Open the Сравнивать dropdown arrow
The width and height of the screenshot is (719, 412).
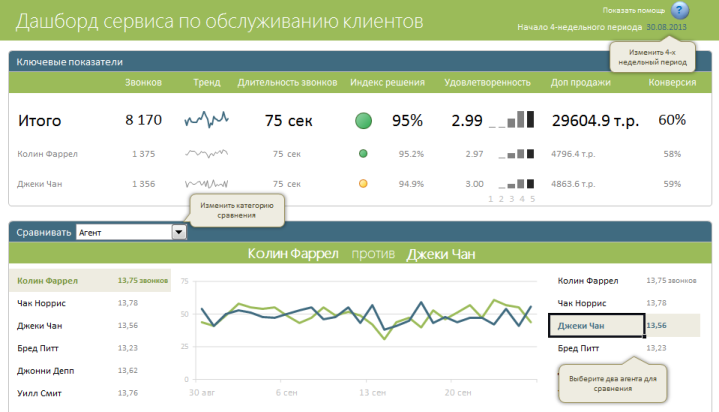pyautogui.click(x=179, y=233)
